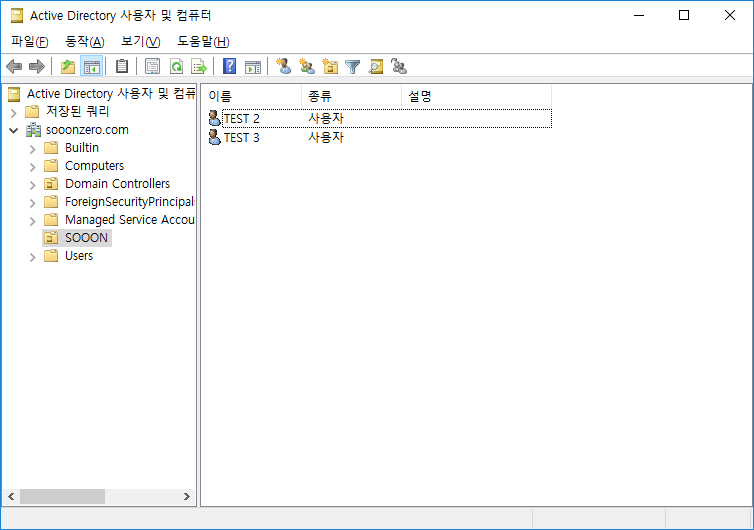Viewport: 754px width, 530px height.
Task: Click 사용자 type cell for TEST 3
Action: [x=326, y=137]
